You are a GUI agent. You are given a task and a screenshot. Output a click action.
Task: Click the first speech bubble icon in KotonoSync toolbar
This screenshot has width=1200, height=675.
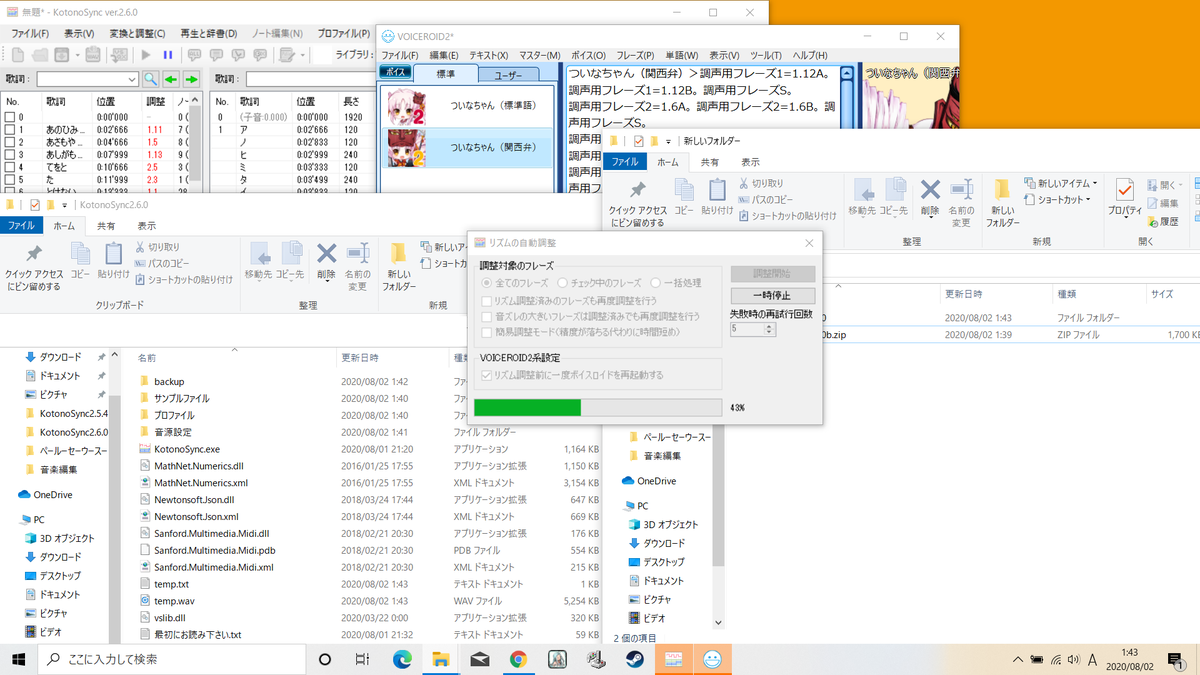[193, 55]
